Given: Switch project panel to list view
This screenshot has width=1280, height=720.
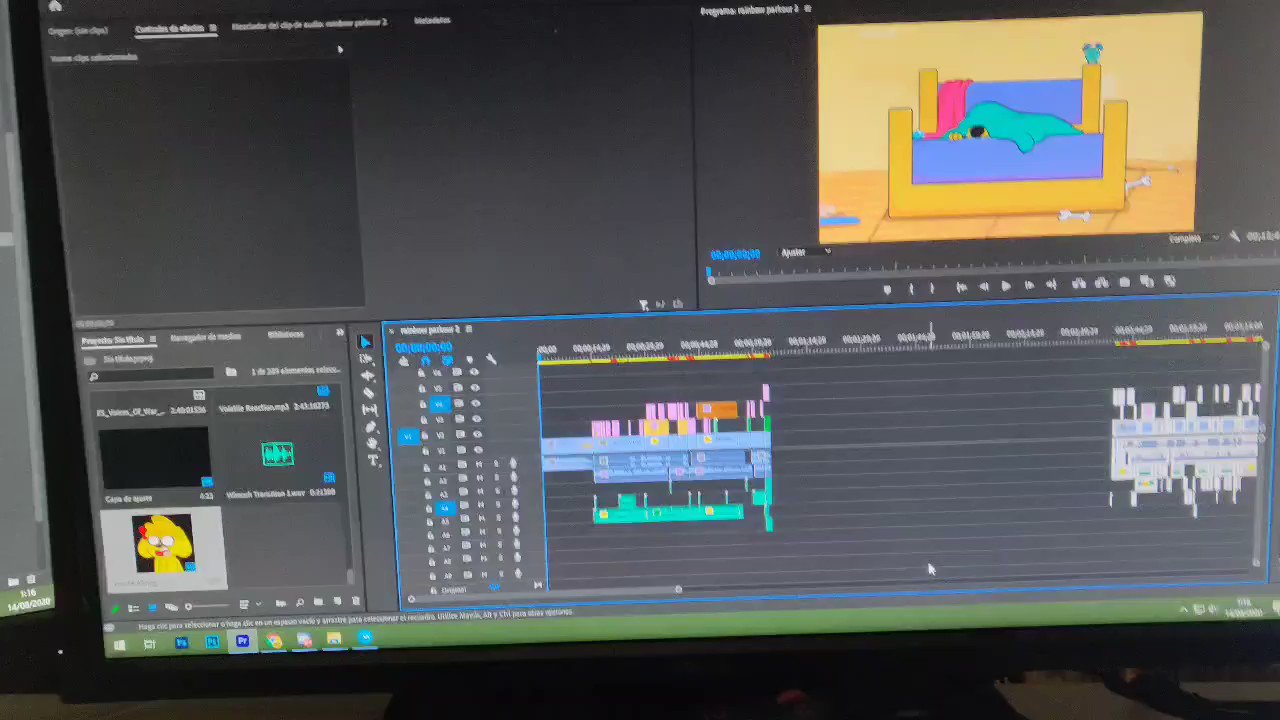Looking at the screenshot, I should (x=134, y=608).
